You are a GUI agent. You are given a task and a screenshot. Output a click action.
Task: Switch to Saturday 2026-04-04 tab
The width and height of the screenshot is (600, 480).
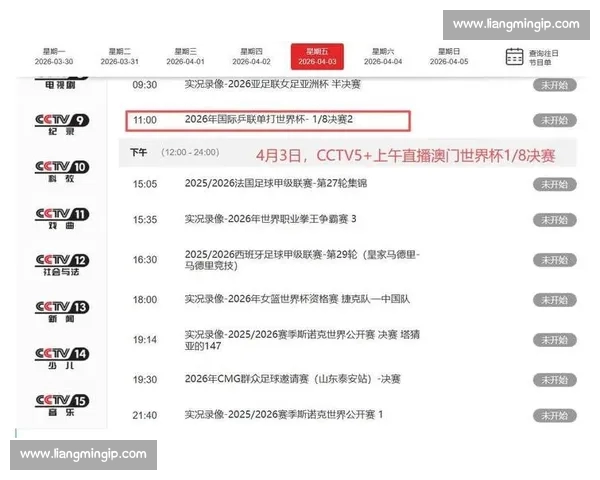click(x=383, y=56)
